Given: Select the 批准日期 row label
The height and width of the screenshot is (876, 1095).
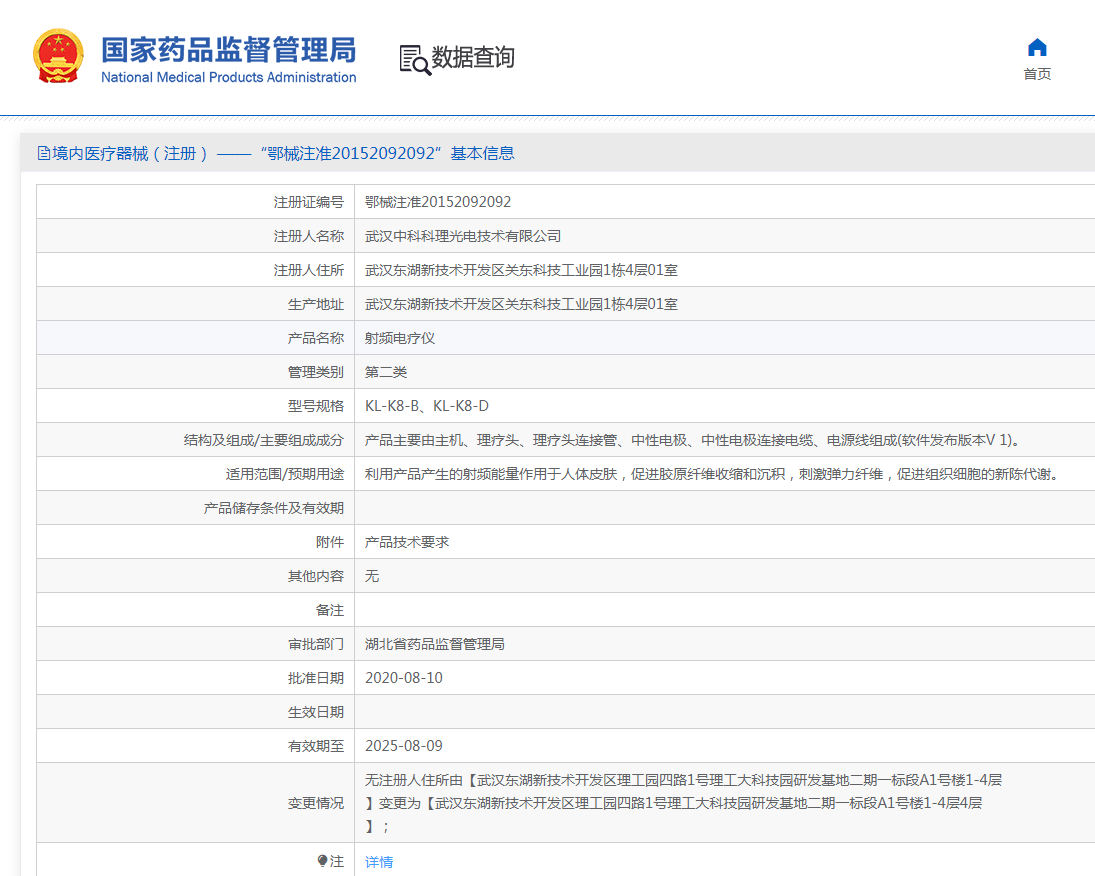Looking at the screenshot, I should pyautogui.click(x=316, y=678).
